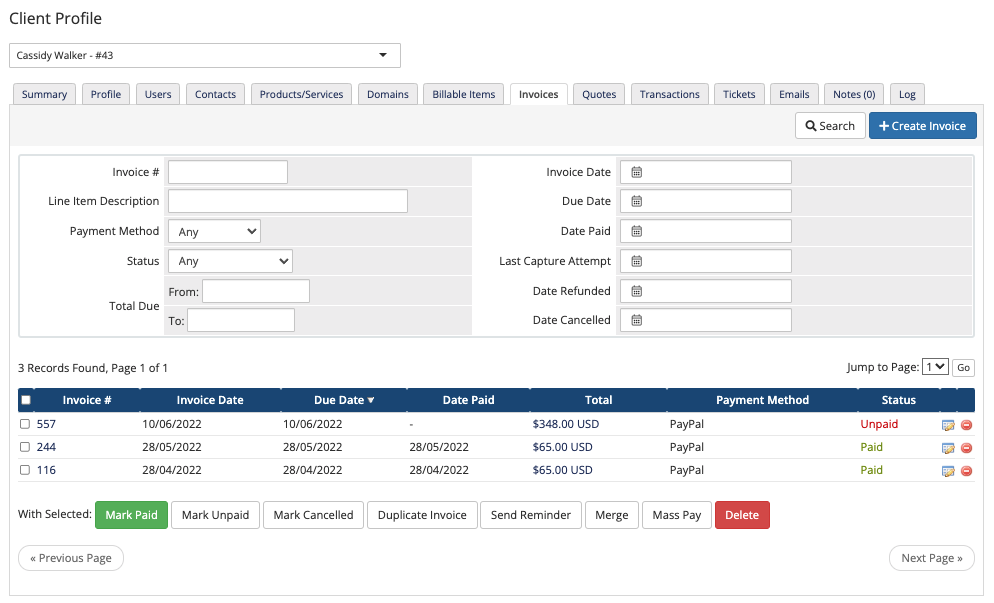Screen dimensions: 994x603
Task: Open the Last Capture Attempt calendar picker
Action: (x=636, y=260)
